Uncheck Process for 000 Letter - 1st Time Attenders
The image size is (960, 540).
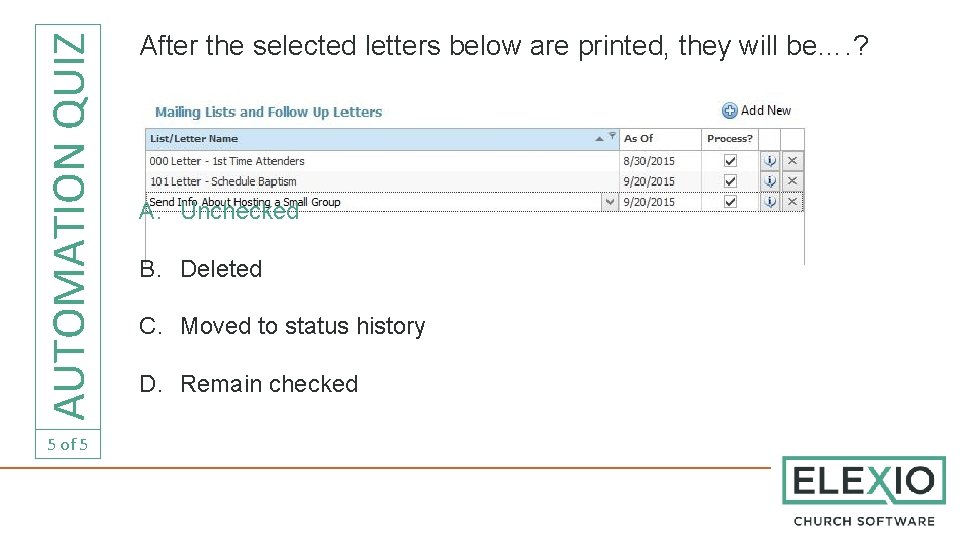[730, 161]
